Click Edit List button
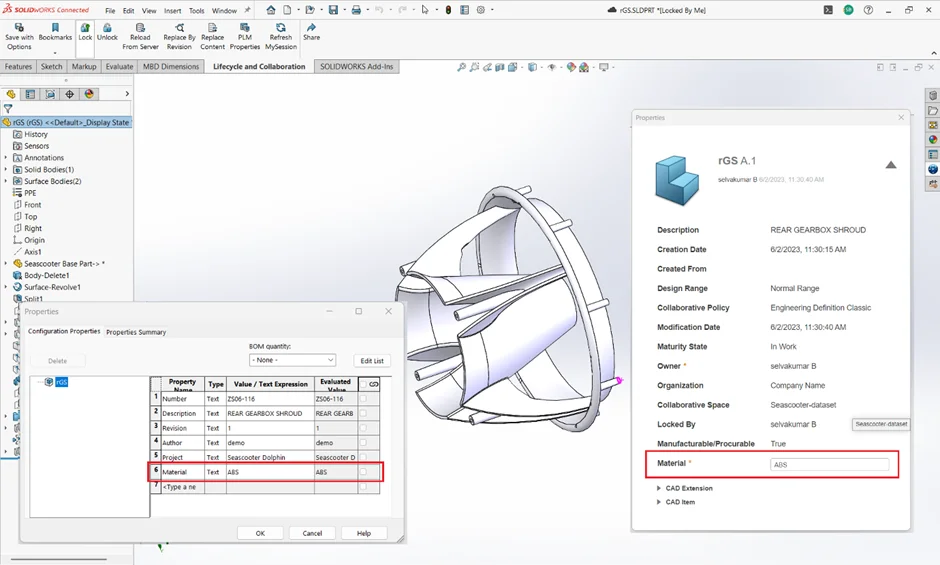Viewport: 940px width, 565px height. click(x=372, y=360)
